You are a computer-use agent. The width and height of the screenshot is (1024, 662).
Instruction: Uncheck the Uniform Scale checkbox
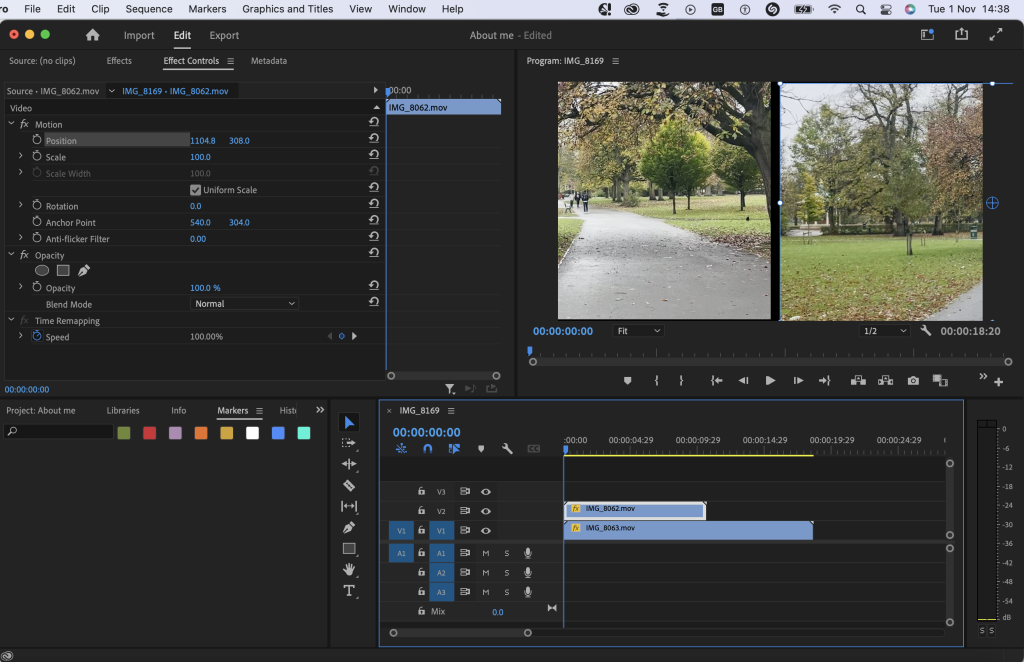pyautogui.click(x=195, y=190)
